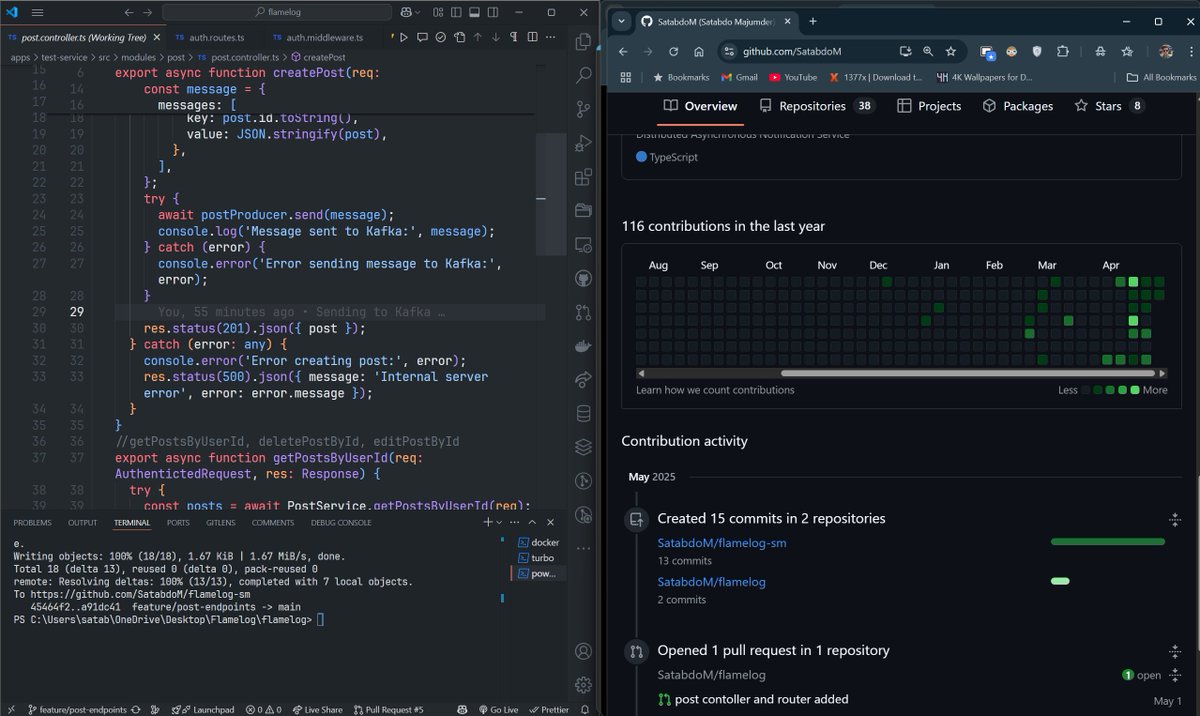Open GitHub Repositories tab
Screen dimensions: 1200x716
pyautogui.click(x=816, y=106)
